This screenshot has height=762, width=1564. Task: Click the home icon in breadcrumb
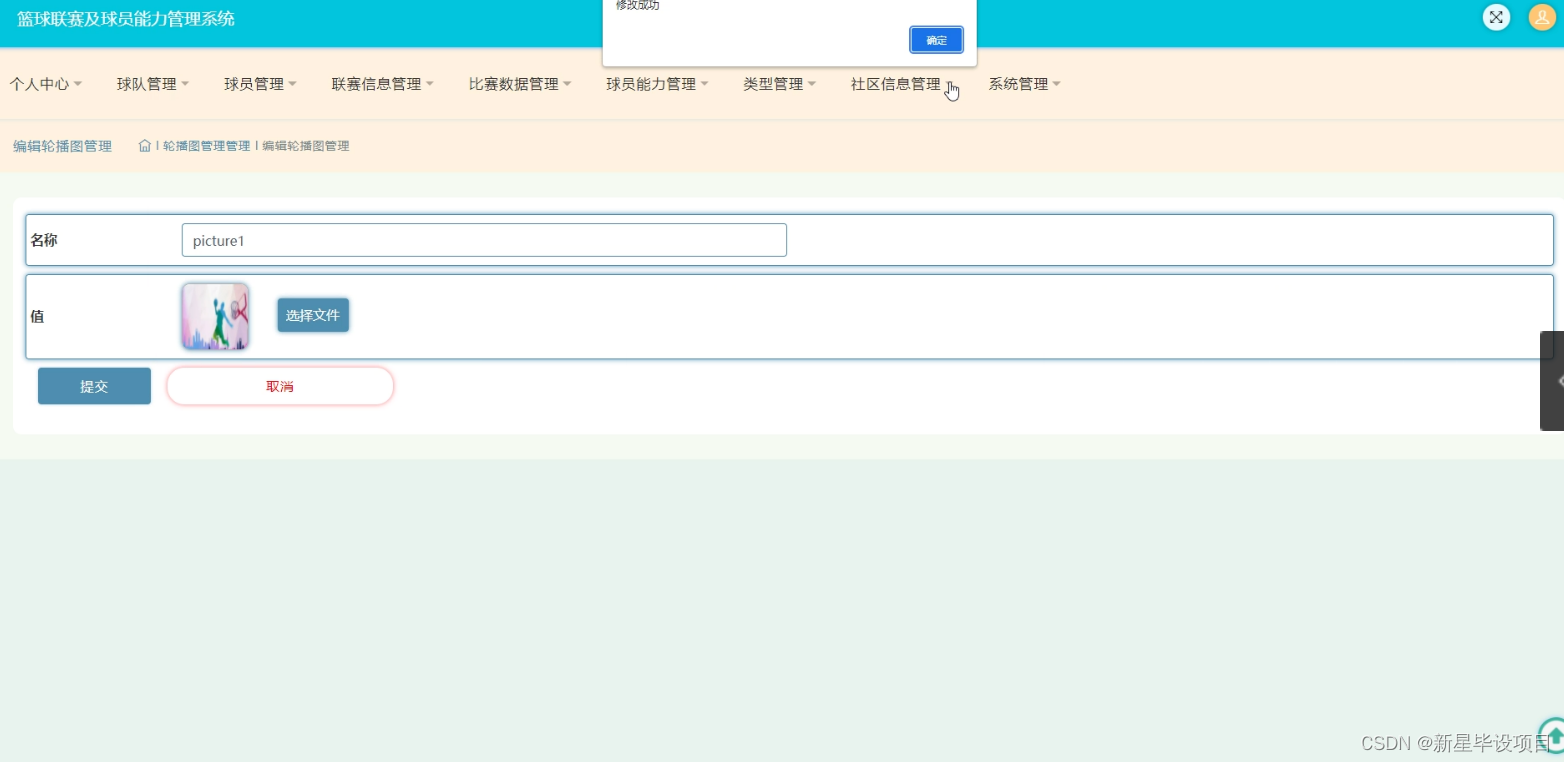coord(144,145)
